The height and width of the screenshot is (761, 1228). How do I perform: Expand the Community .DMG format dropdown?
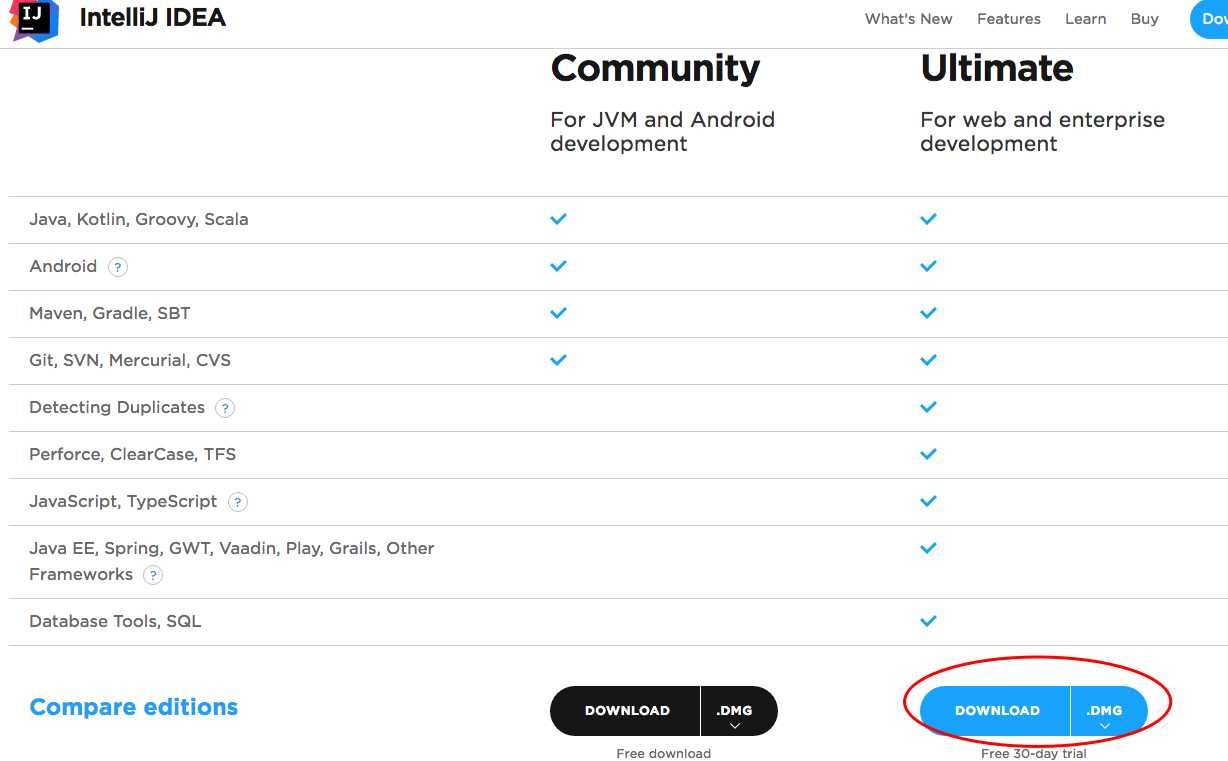point(739,711)
